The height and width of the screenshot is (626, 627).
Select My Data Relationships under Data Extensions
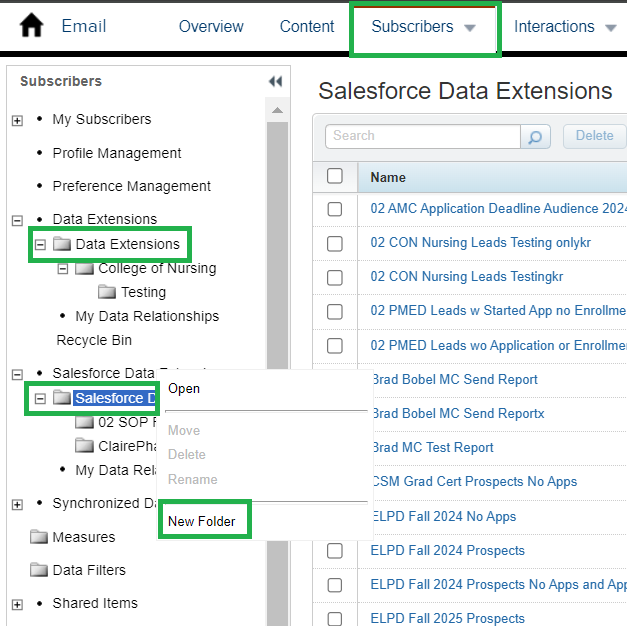[x=147, y=316]
